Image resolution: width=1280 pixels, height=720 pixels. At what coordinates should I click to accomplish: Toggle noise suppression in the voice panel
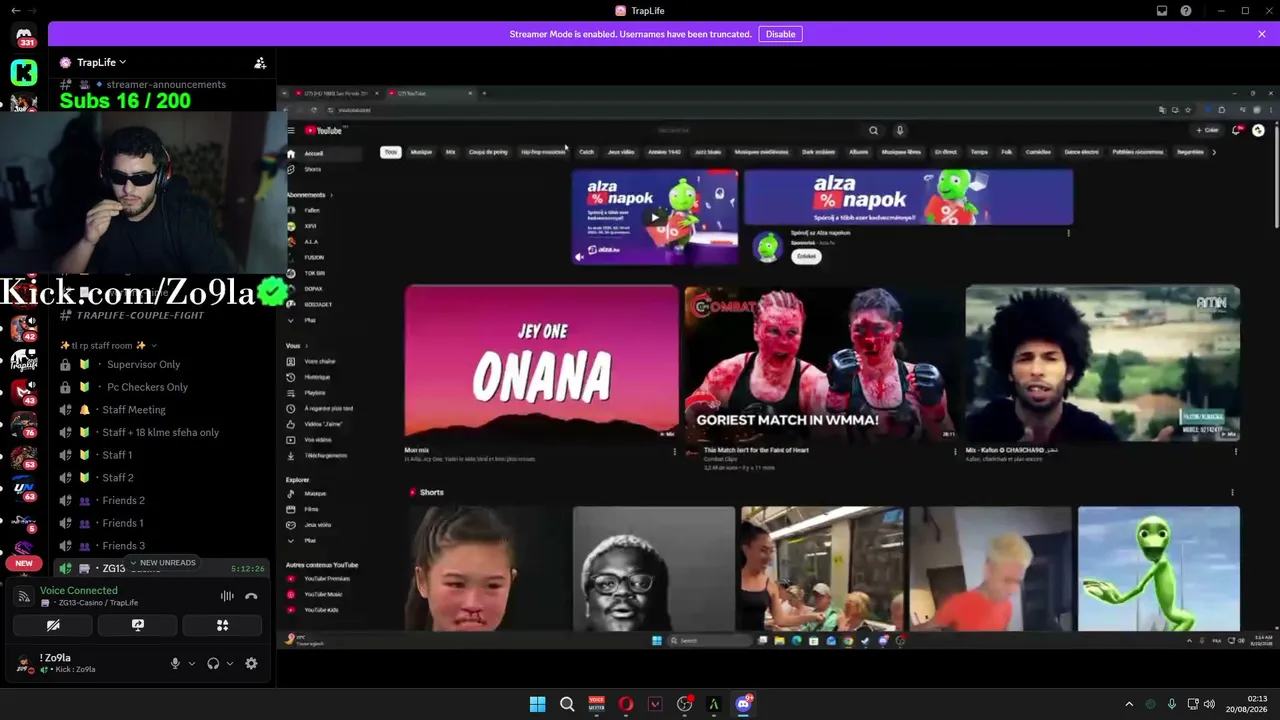click(227, 596)
